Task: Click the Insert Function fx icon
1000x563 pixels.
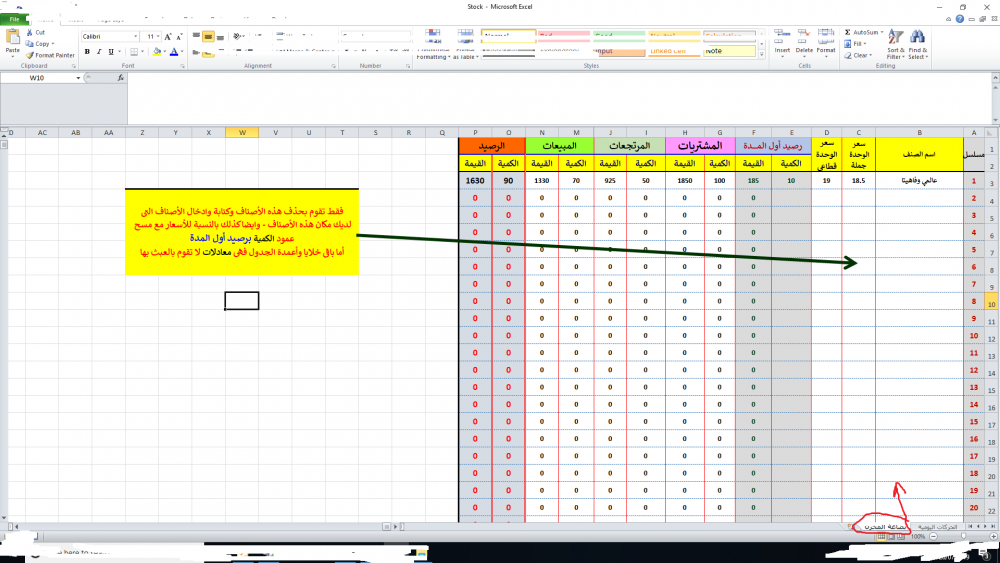Action: tap(121, 78)
